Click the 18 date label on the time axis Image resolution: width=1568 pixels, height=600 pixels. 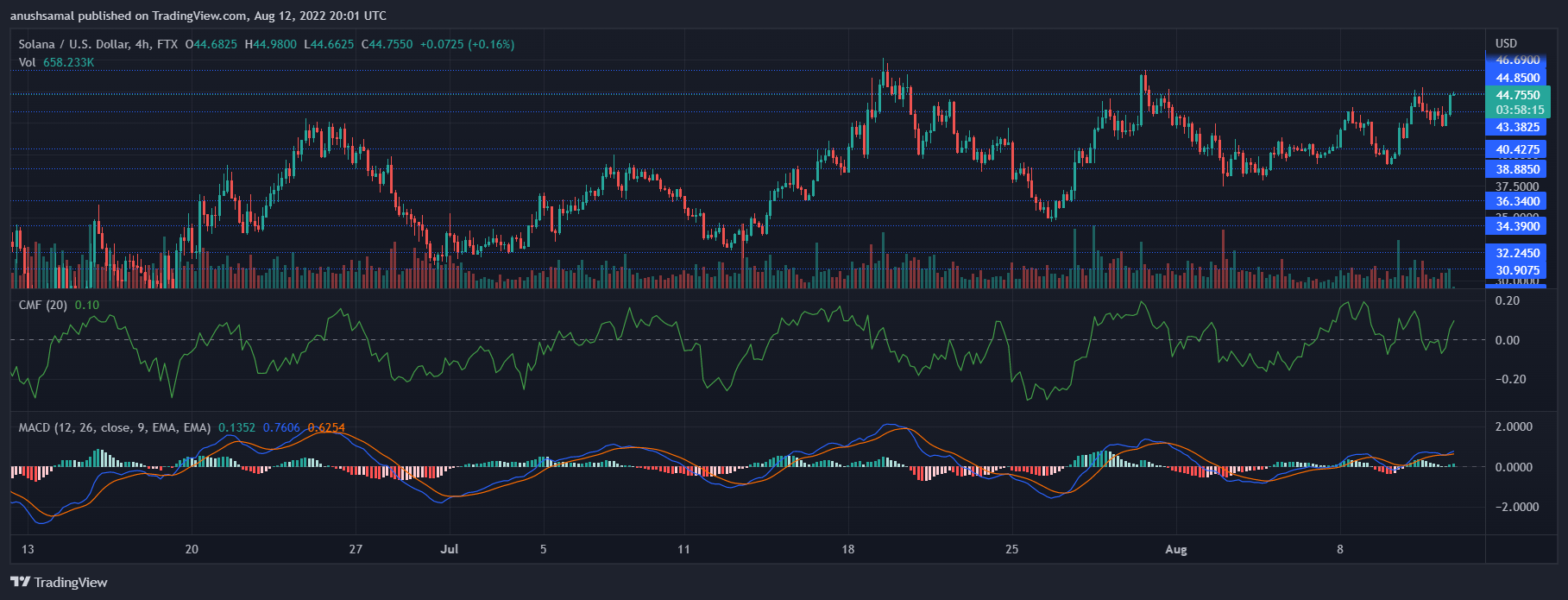click(x=848, y=549)
